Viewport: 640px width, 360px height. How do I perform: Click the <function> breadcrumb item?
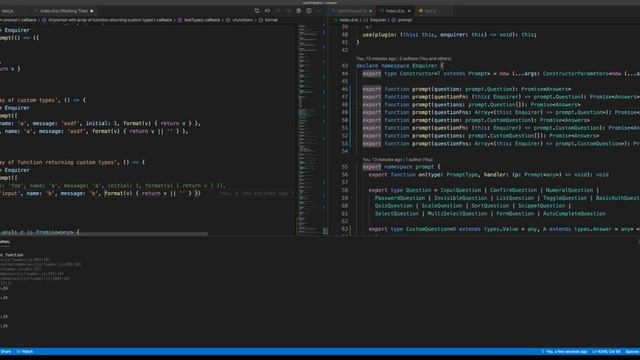click(x=242, y=20)
